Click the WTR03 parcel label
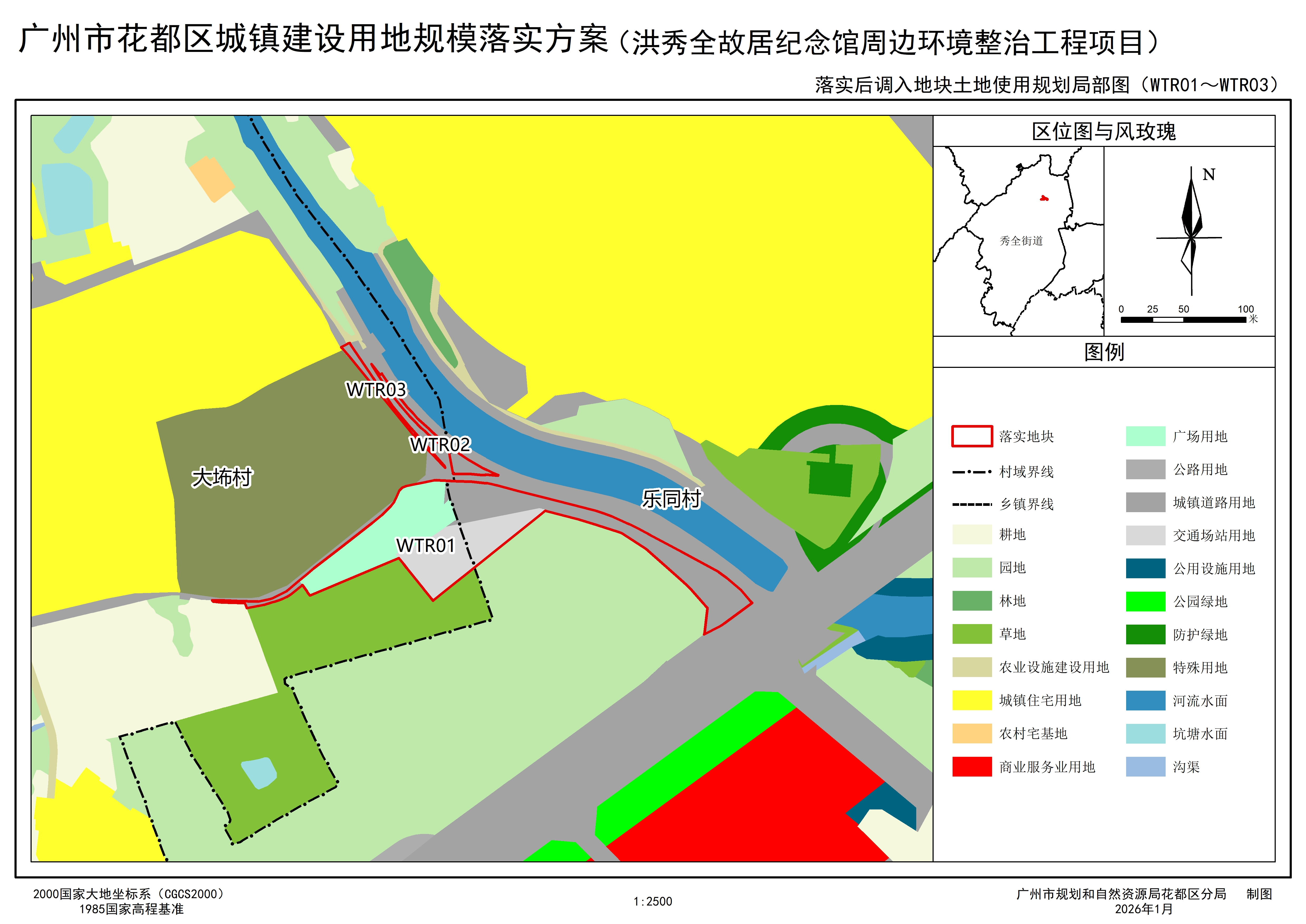This screenshot has height=924, width=1306. tap(376, 390)
